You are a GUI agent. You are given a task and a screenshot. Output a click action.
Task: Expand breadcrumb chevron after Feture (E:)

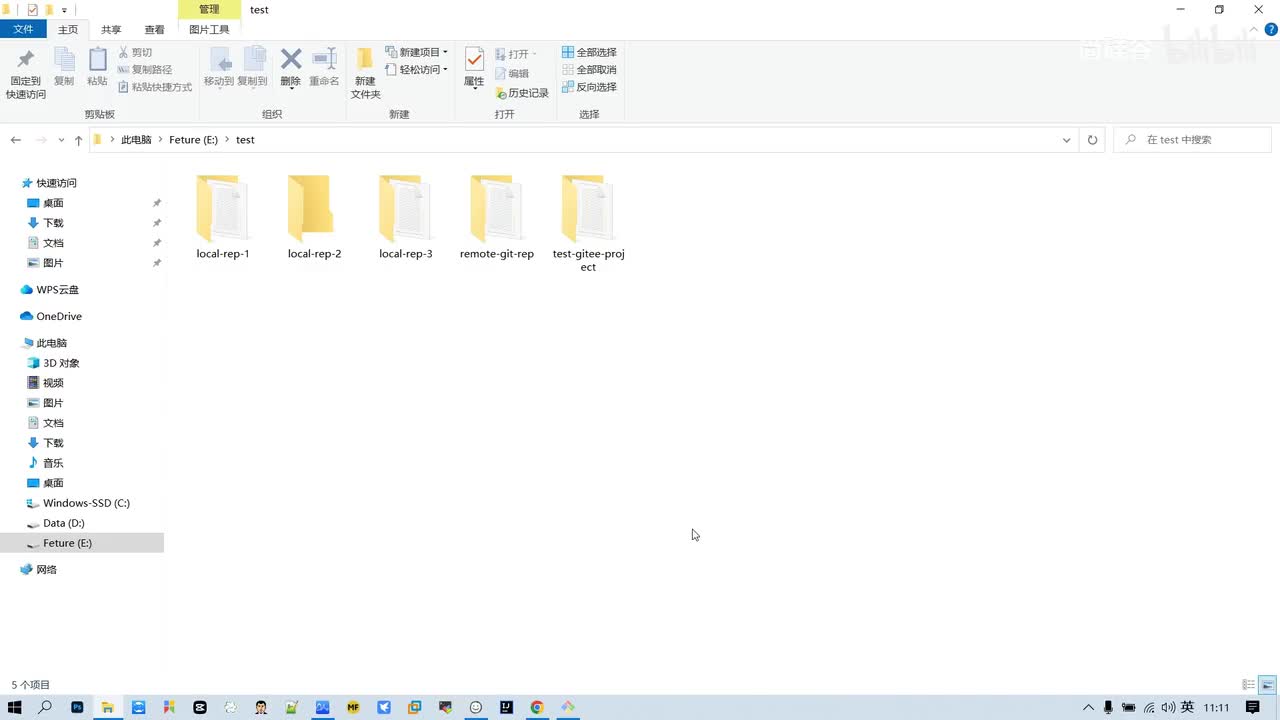point(227,140)
